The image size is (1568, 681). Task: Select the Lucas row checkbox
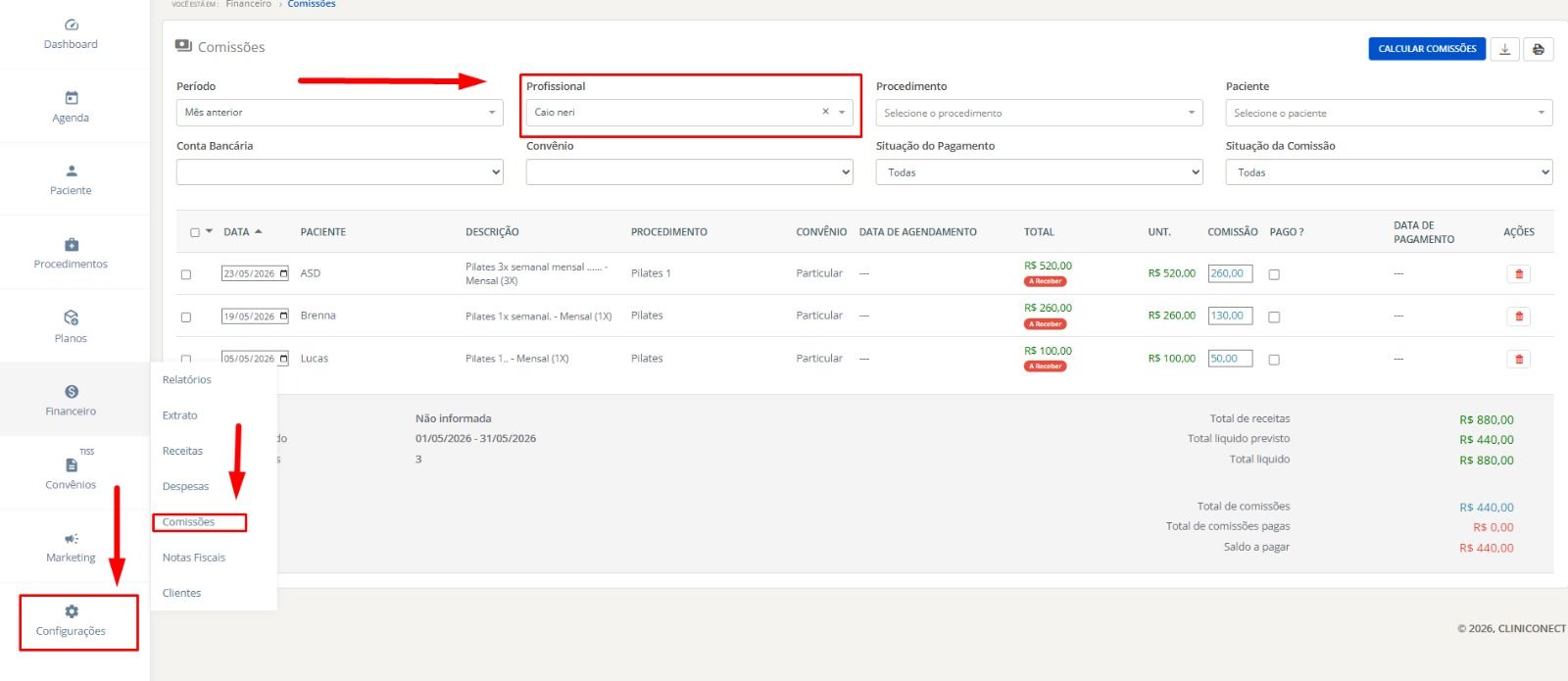pyautogui.click(x=186, y=360)
